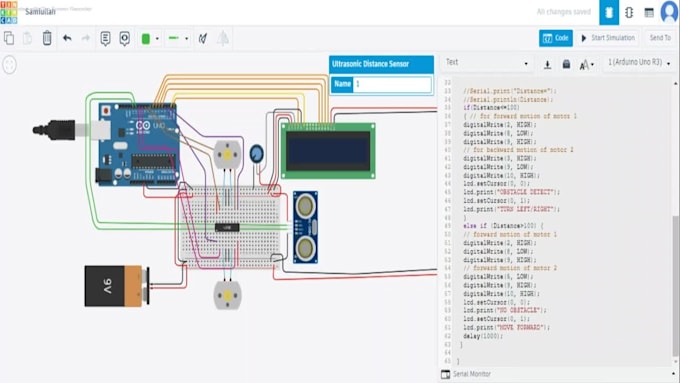This screenshot has height=383, width=680.
Task: Click the Send To button
Action: (660, 38)
